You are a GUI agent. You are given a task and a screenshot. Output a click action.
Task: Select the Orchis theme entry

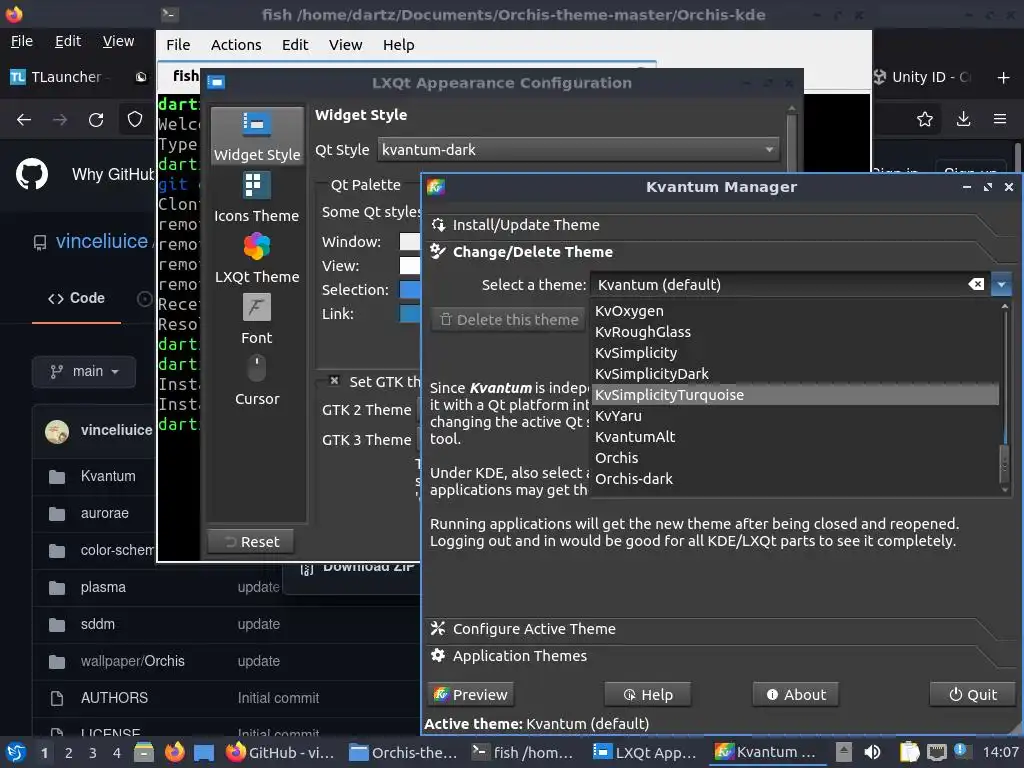[x=795, y=457]
